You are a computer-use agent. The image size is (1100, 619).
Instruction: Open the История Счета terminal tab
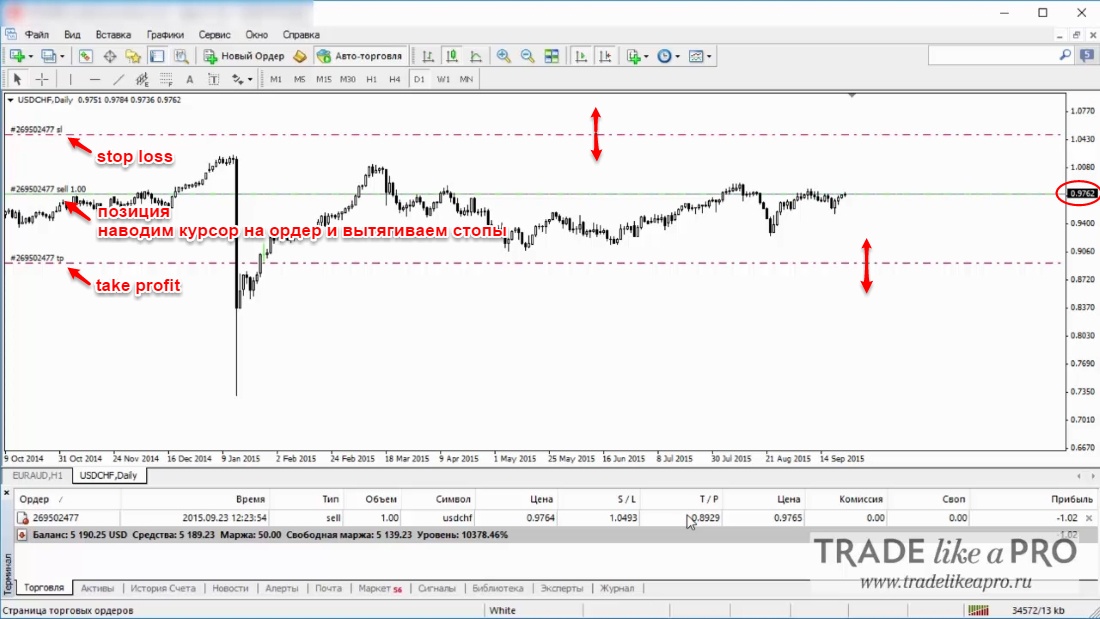point(163,588)
